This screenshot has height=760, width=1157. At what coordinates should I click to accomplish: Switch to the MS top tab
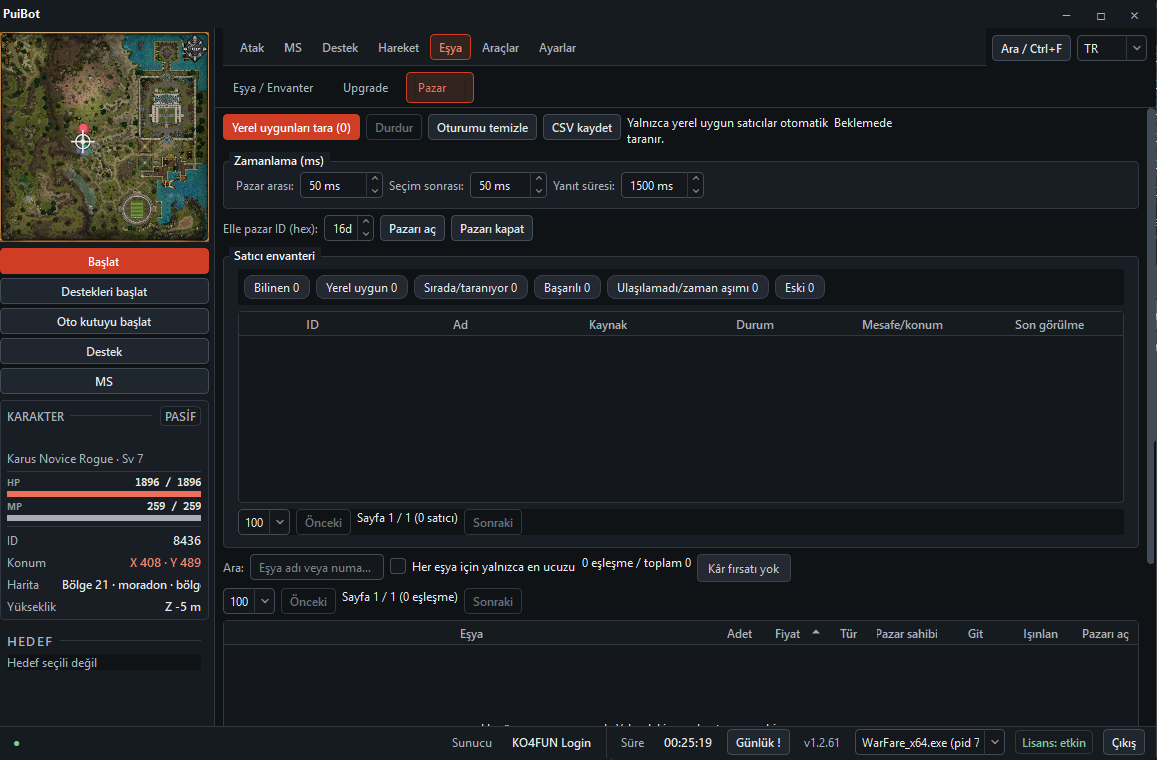[x=293, y=48]
